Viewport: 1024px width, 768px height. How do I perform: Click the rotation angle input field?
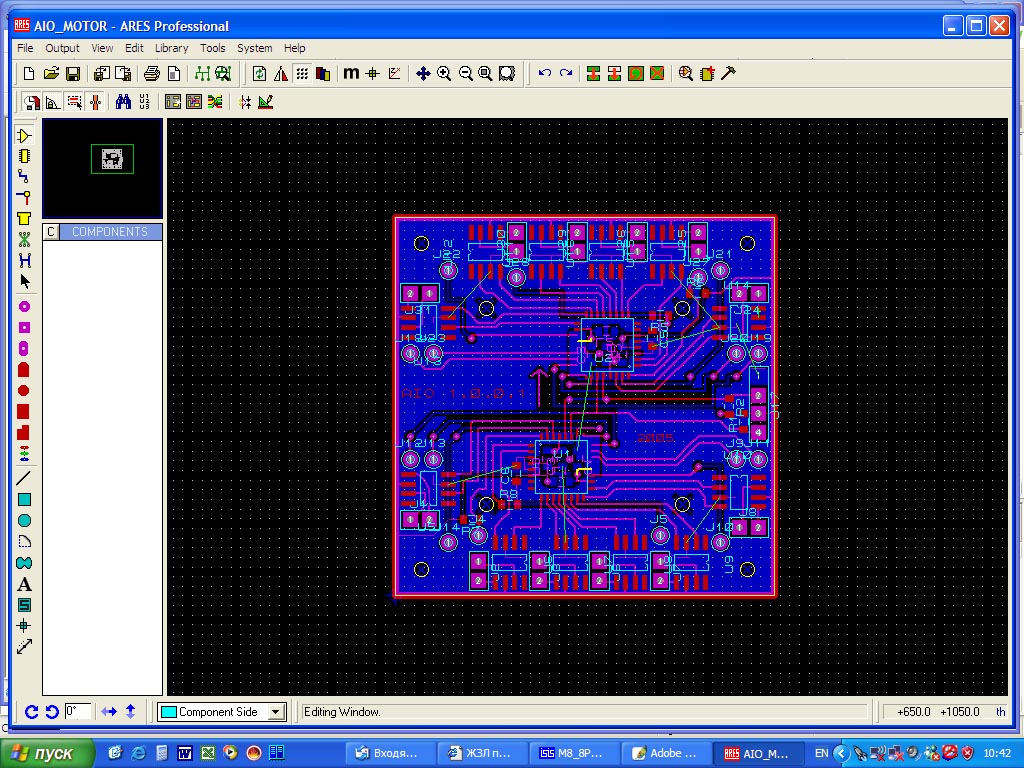[78, 711]
